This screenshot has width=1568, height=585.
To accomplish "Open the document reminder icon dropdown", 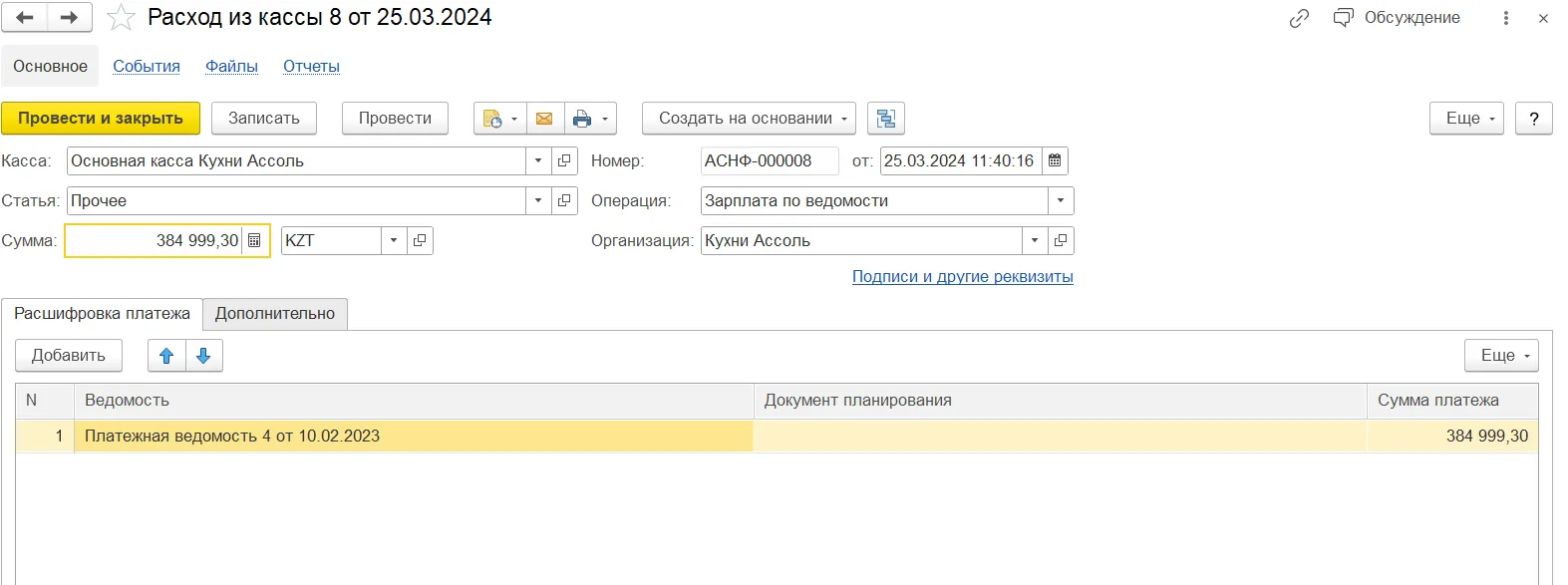I will click(x=501, y=119).
